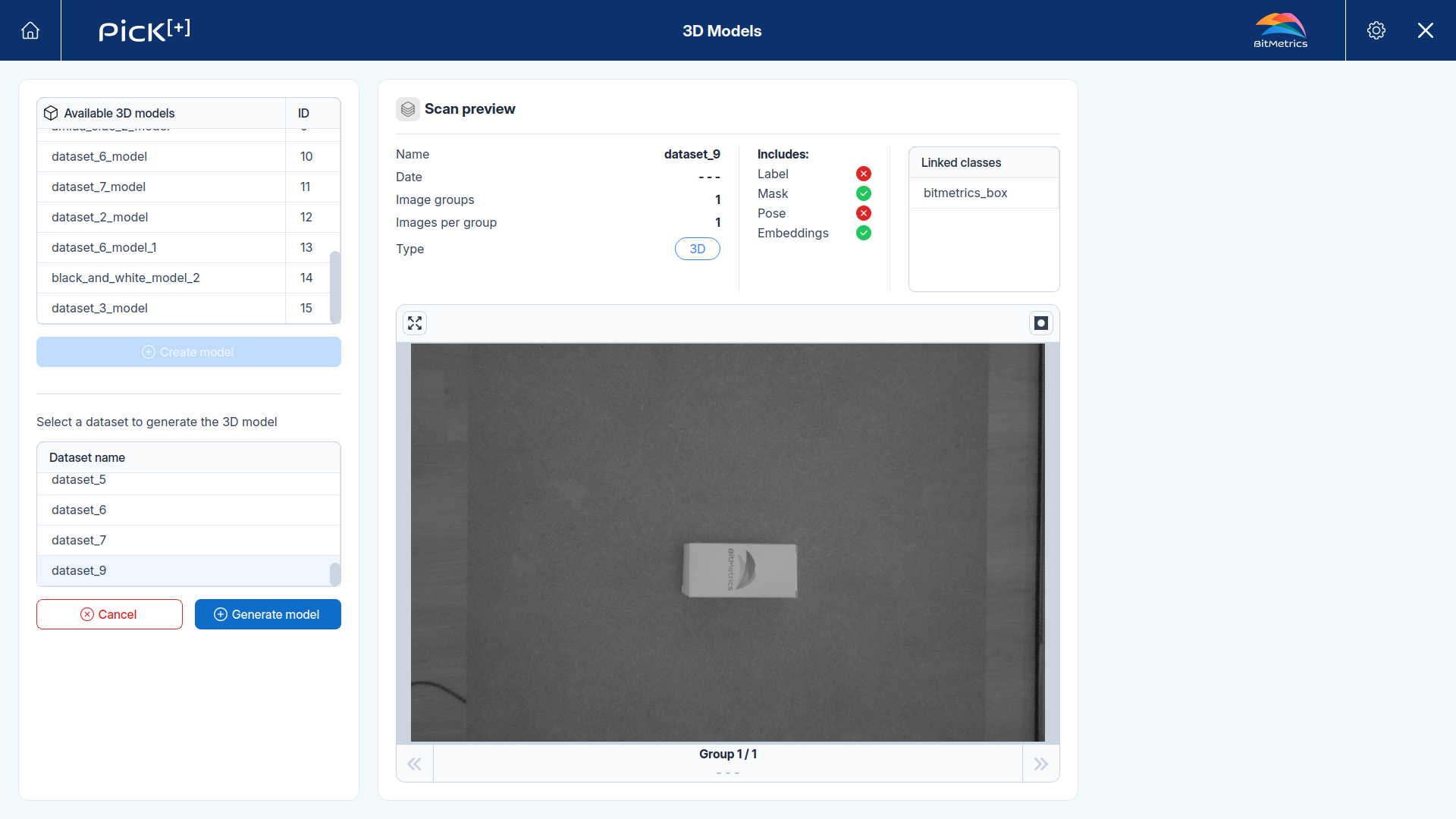
Task: Expand preview to fullscreen
Action: pos(415,323)
